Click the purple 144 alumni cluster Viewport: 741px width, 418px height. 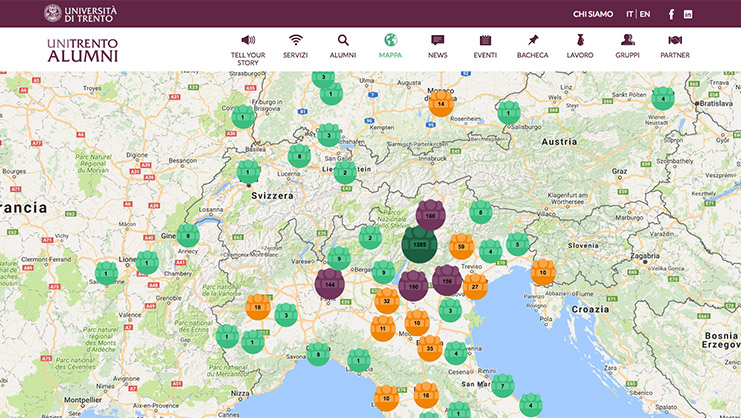(x=329, y=284)
